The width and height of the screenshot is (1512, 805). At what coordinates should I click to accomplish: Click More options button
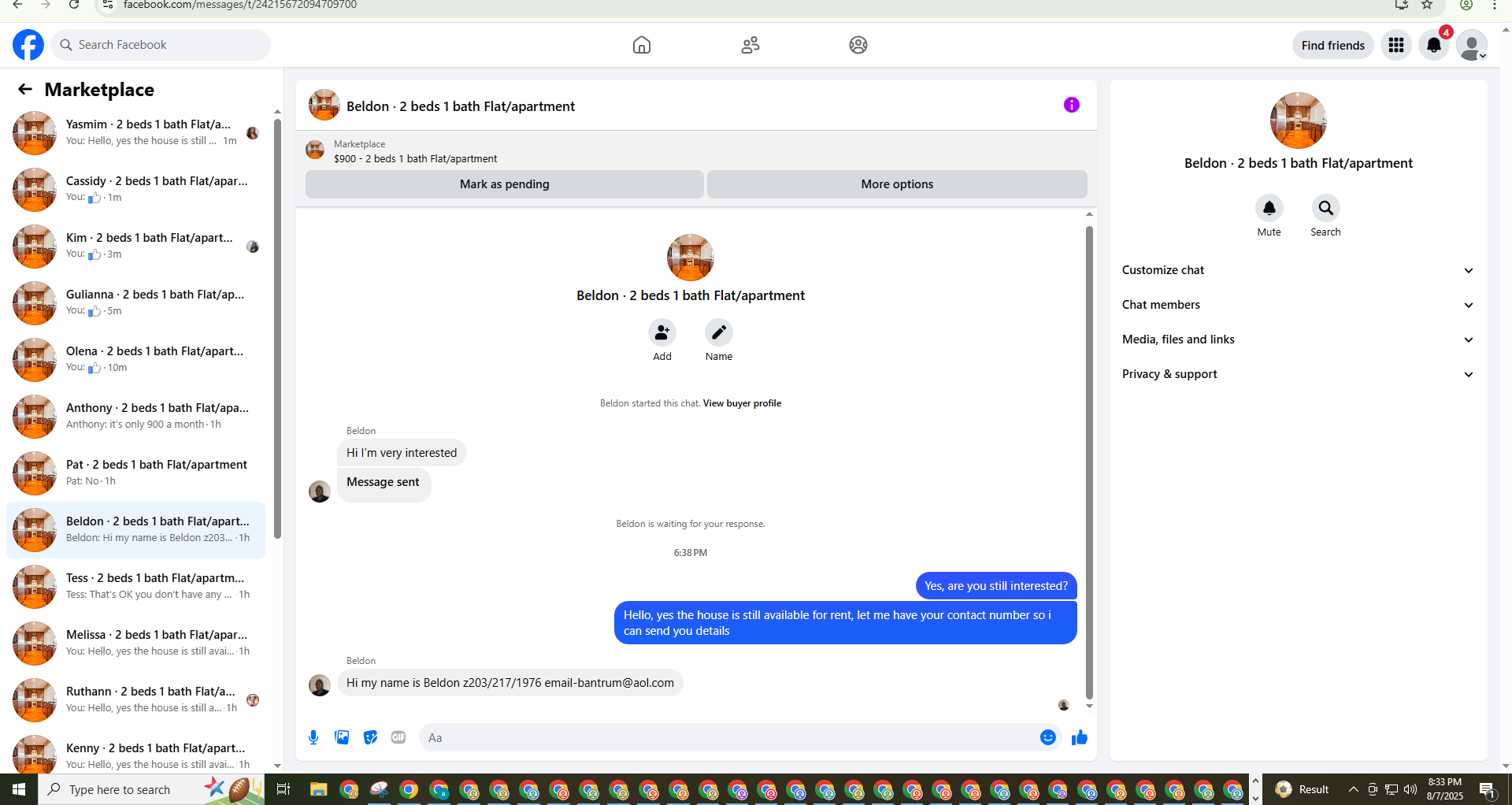(897, 184)
